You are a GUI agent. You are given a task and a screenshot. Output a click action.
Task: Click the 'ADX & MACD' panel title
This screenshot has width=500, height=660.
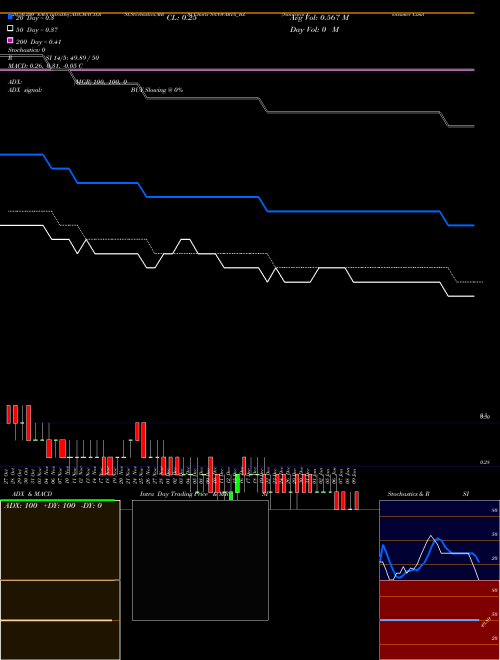click(x=32, y=494)
